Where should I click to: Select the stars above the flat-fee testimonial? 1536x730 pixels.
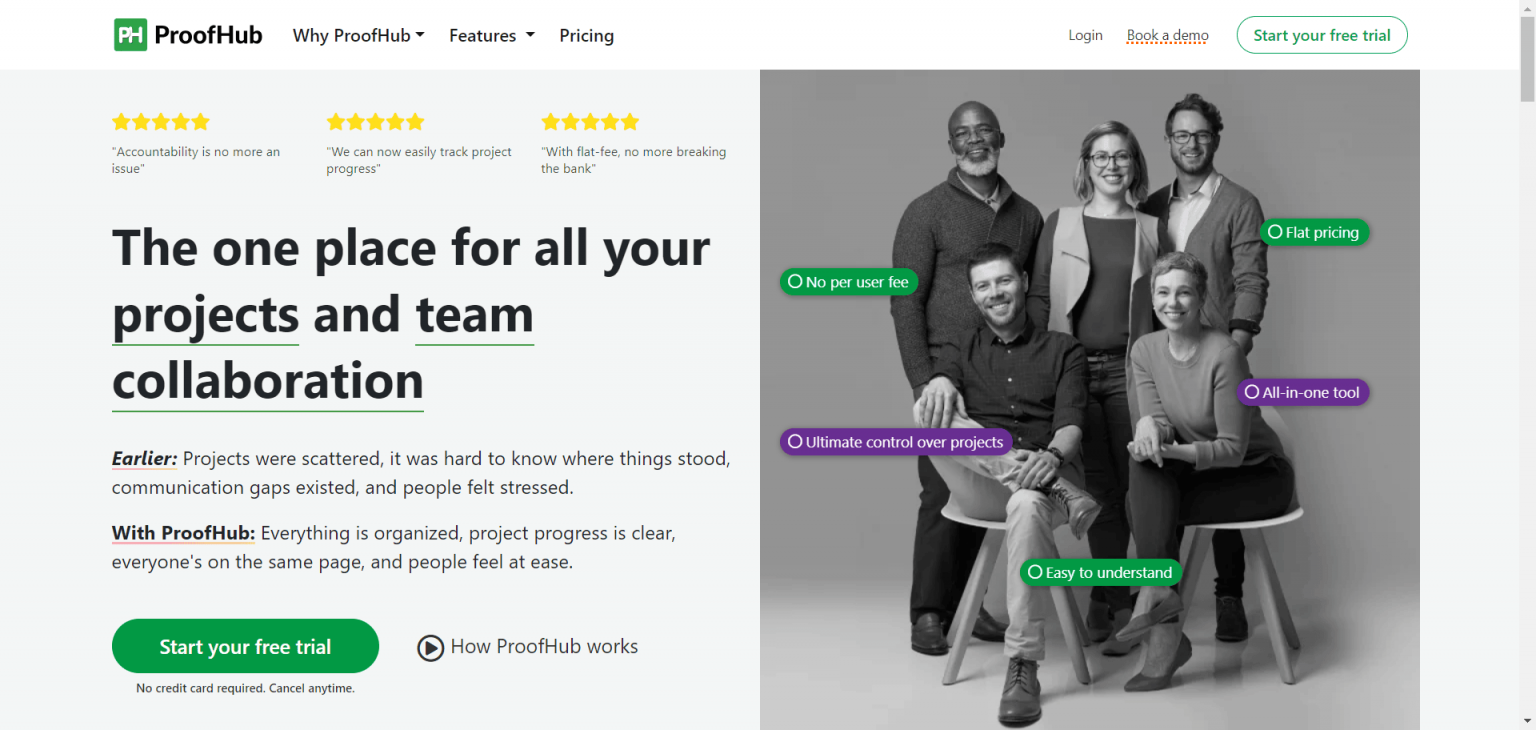[589, 121]
